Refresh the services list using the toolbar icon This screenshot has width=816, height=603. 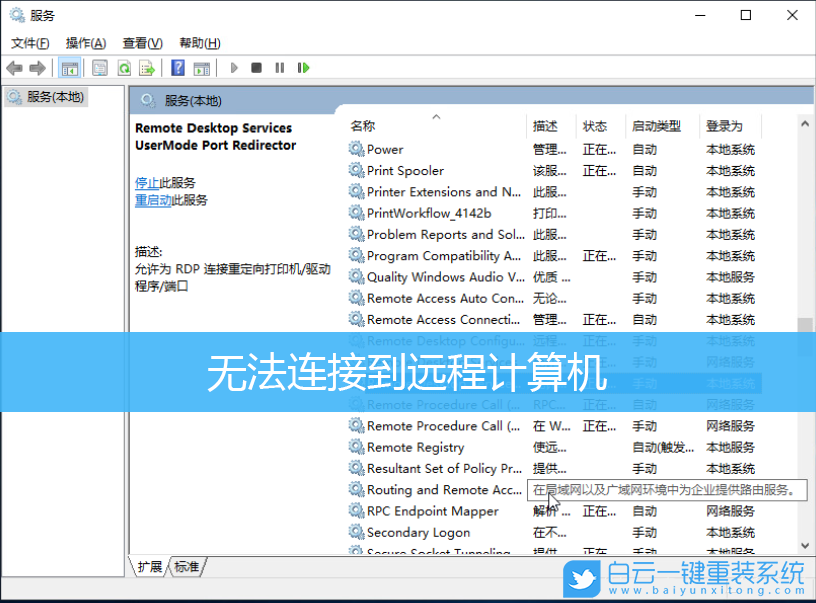[x=123, y=67]
